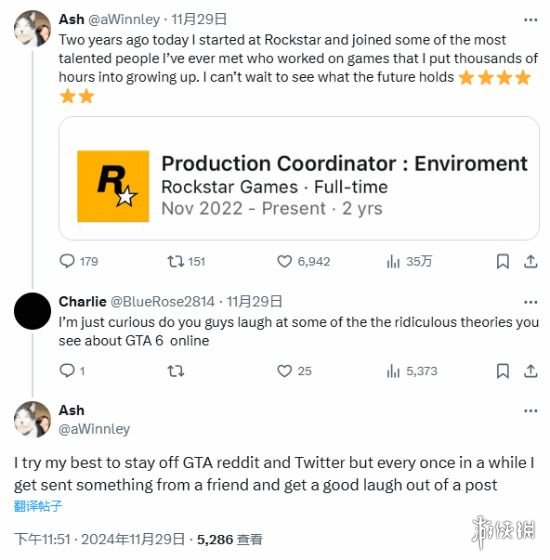Image resolution: width=550 pixels, height=560 pixels.
Task: Open @aWinnley handle in the bottom reply
Action: (94, 429)
